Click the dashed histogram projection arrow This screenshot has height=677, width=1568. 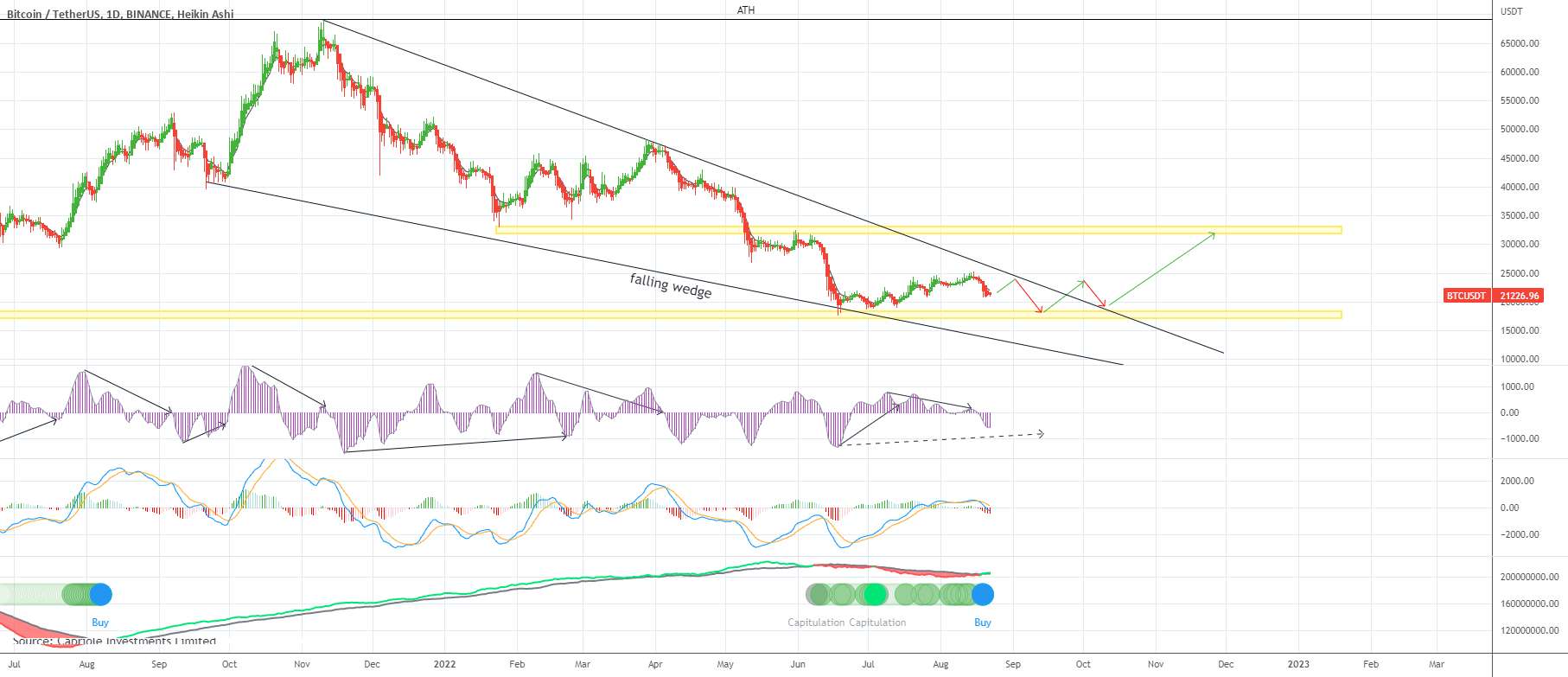click(x=941, y=438)
